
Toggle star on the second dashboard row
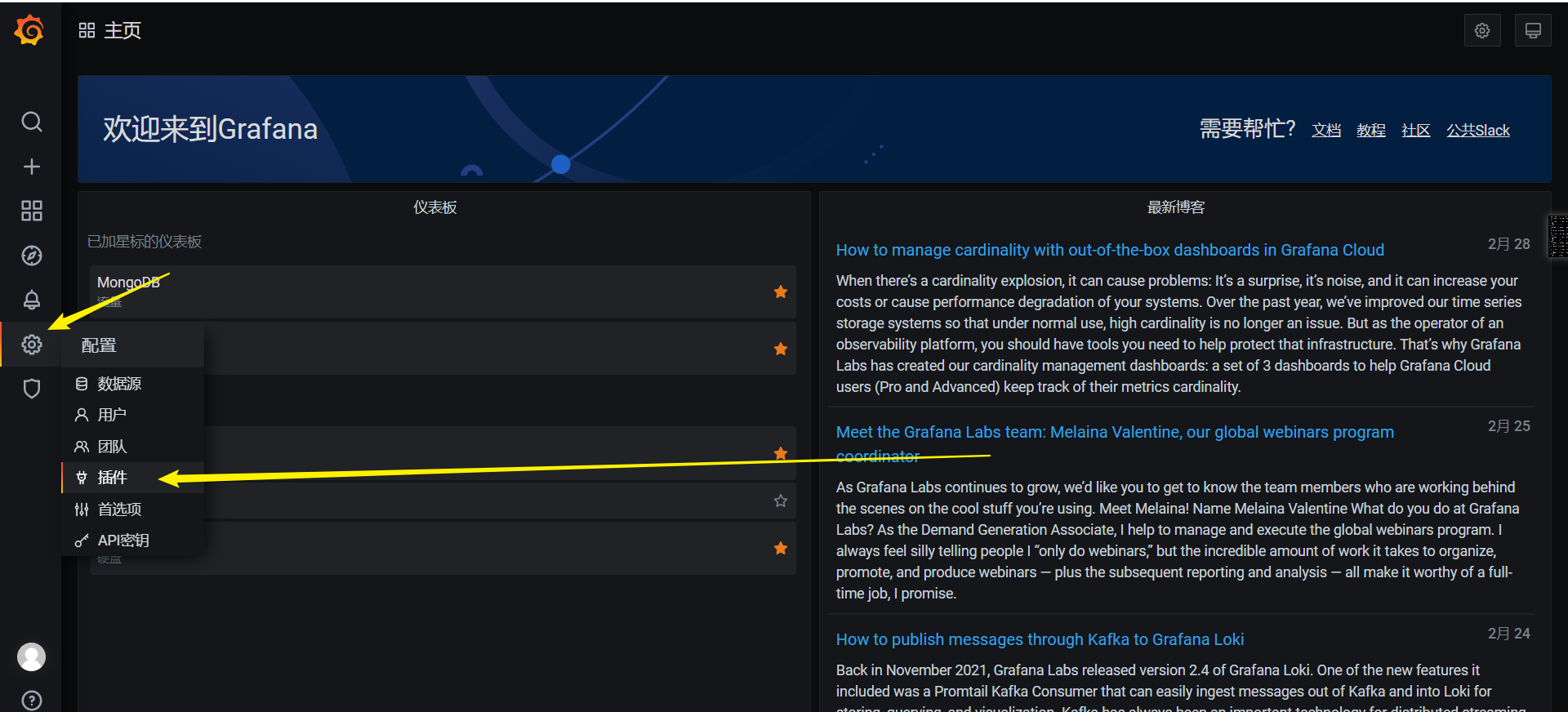(x=781, y=349)
